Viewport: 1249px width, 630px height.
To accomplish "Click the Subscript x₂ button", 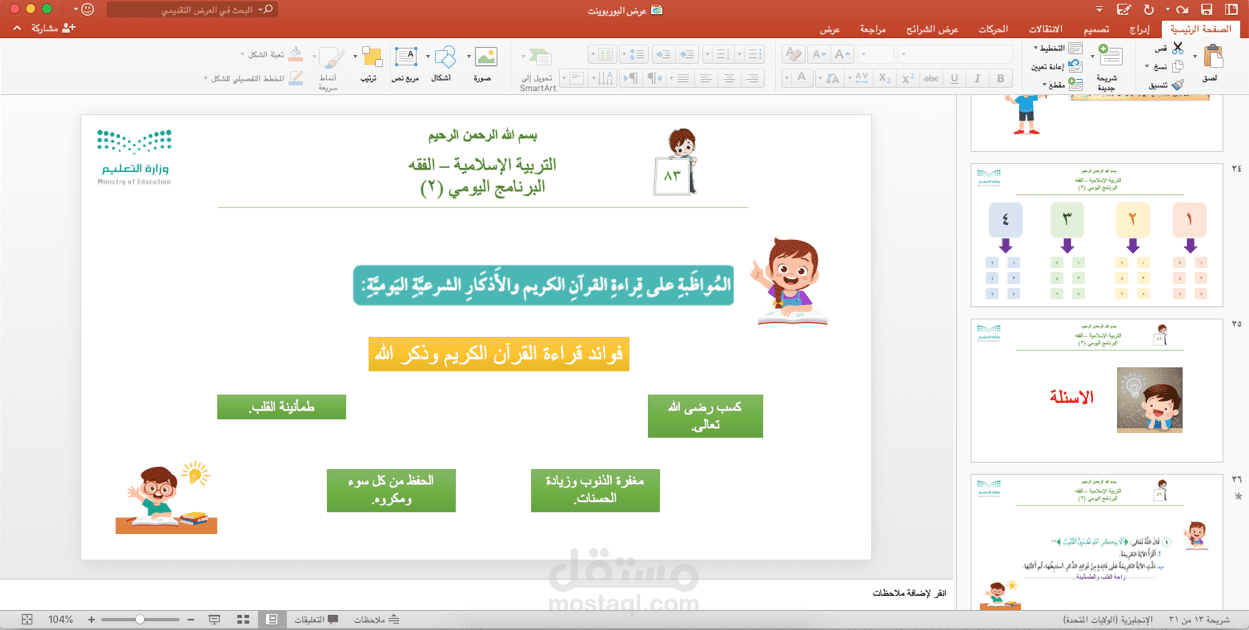I will [883, 78].
